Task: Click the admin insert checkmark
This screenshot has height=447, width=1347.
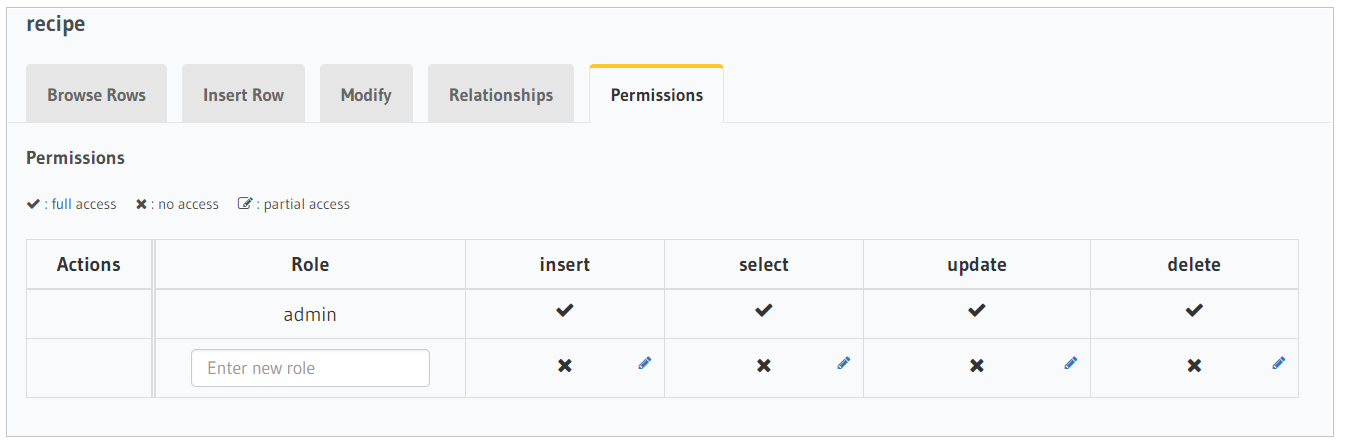Action: click(565, 311)
